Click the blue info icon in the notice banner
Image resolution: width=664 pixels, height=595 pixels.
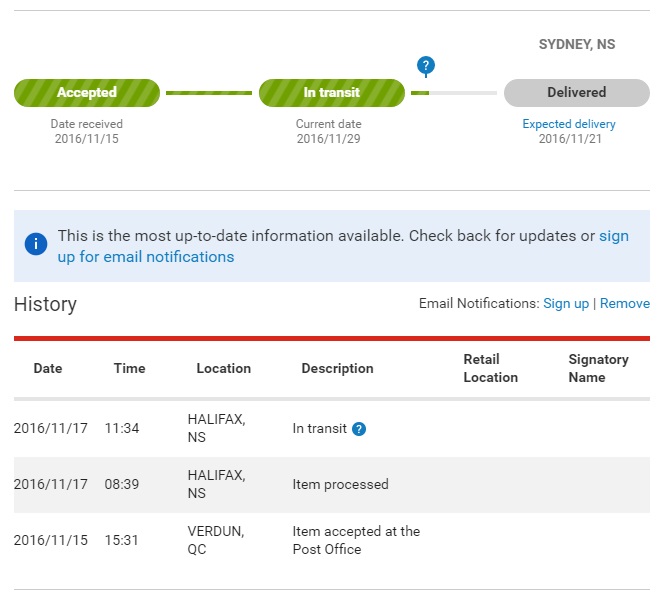(x=36, y=244)
